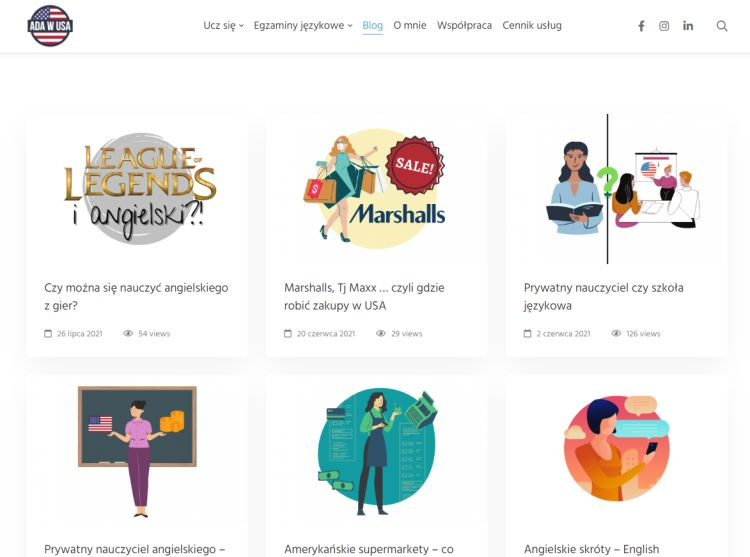
Task: Open the Instagram profile icon
Action: [664, 26]
